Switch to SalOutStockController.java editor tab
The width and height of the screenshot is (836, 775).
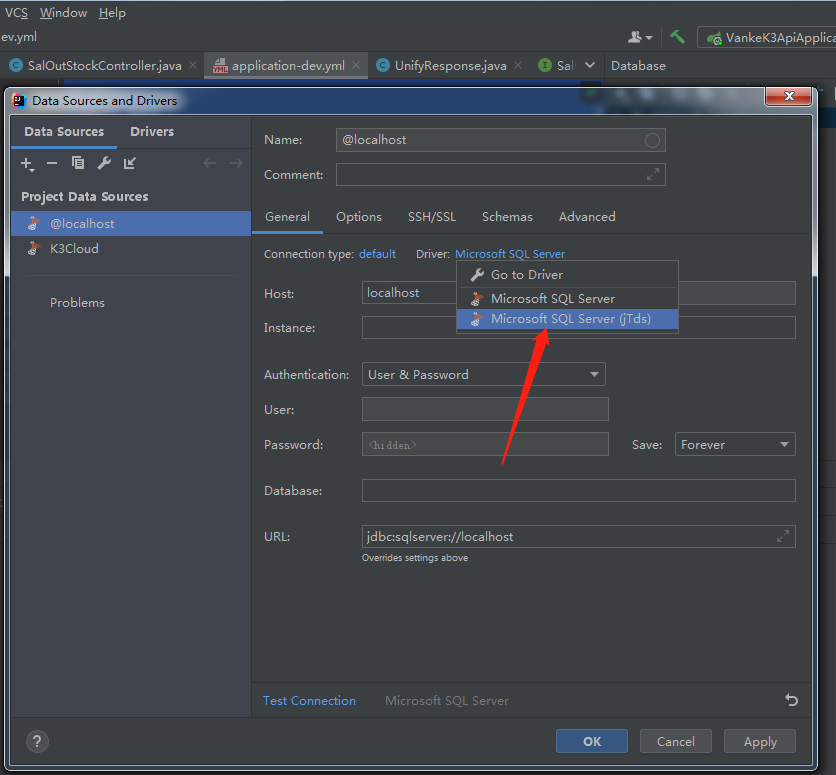tap(103, 66)
